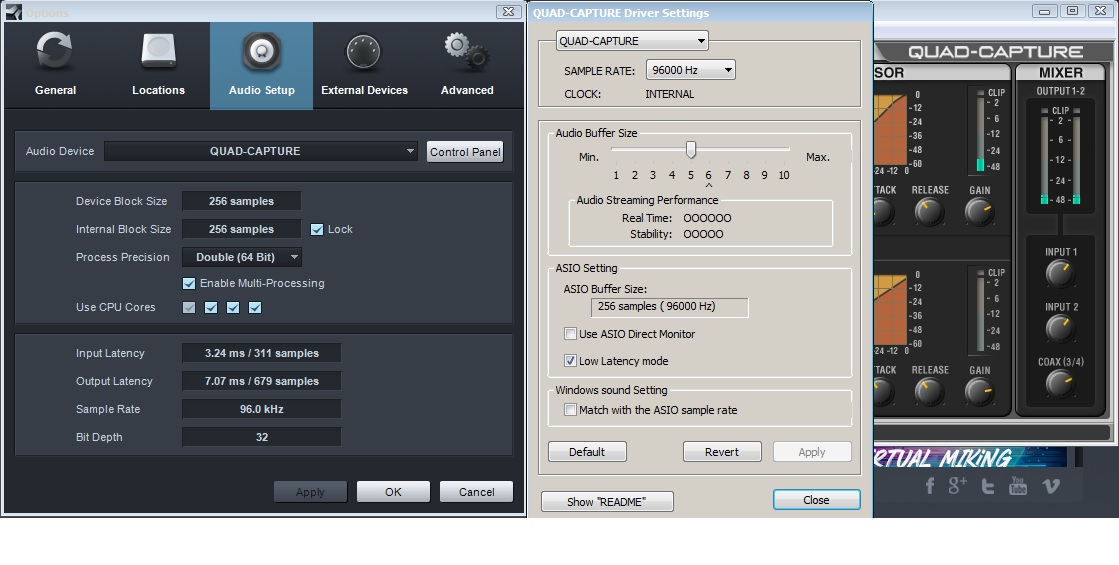Toggle Enable Multi-Processing checkbox

tap(188, 283)
